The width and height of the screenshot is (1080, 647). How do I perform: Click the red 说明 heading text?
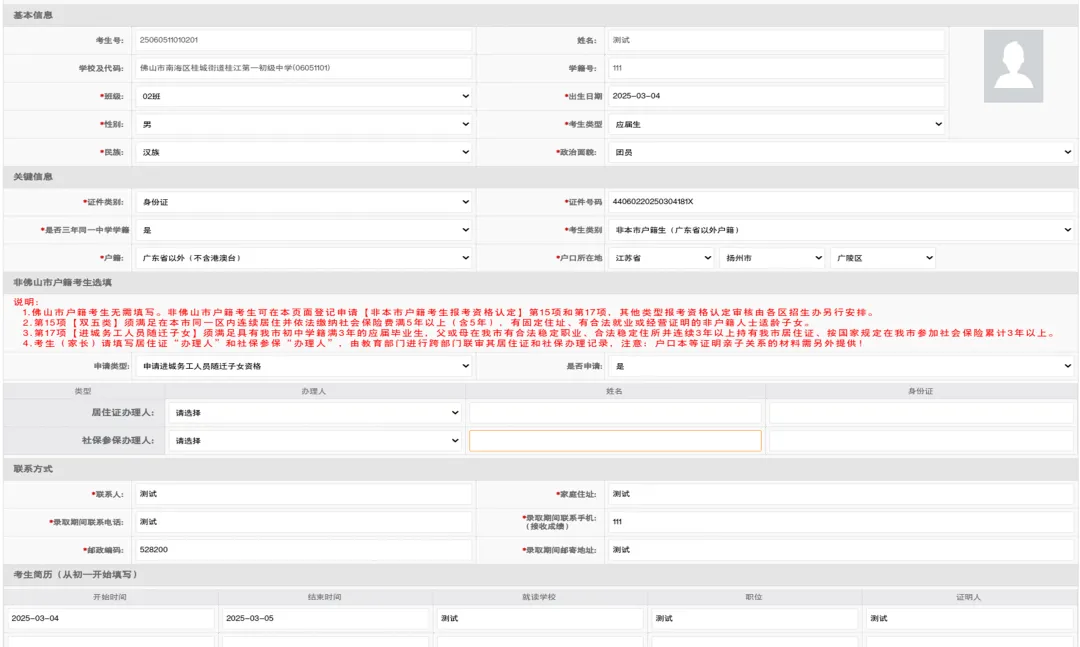click(x=26, y=302)
